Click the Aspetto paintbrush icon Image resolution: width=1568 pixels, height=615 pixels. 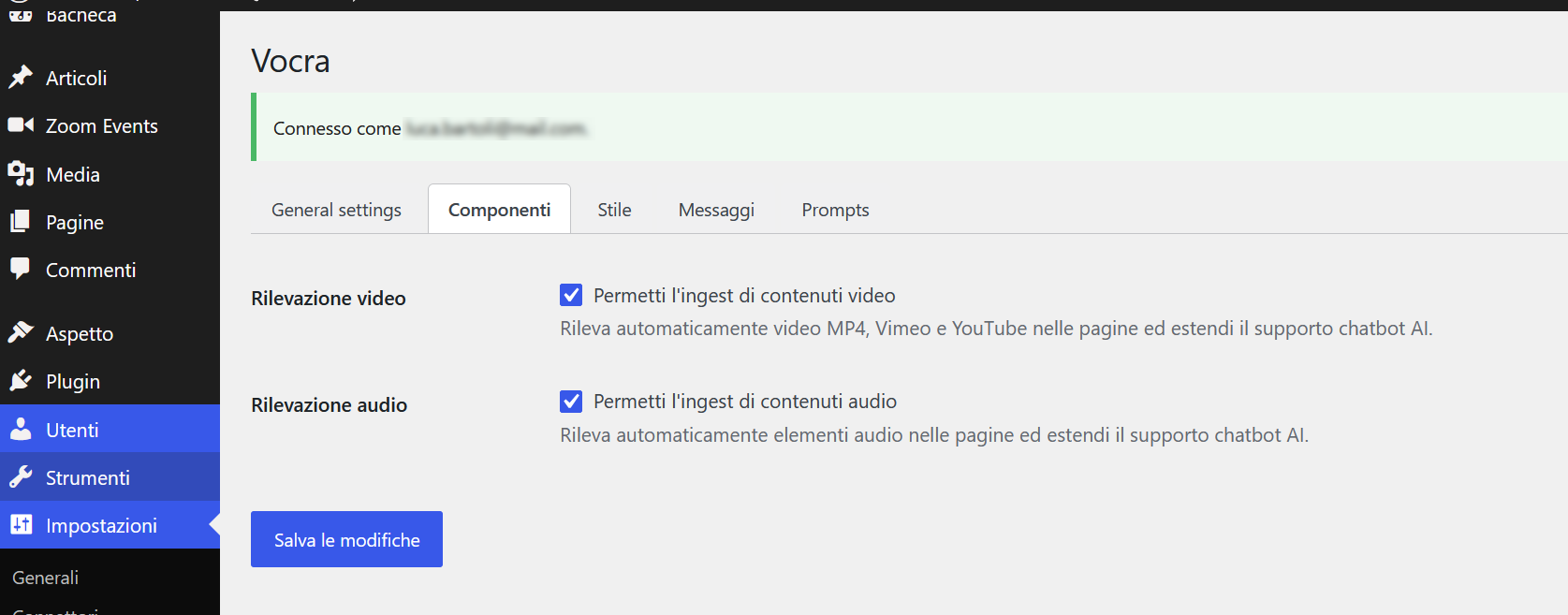[21, 333]
